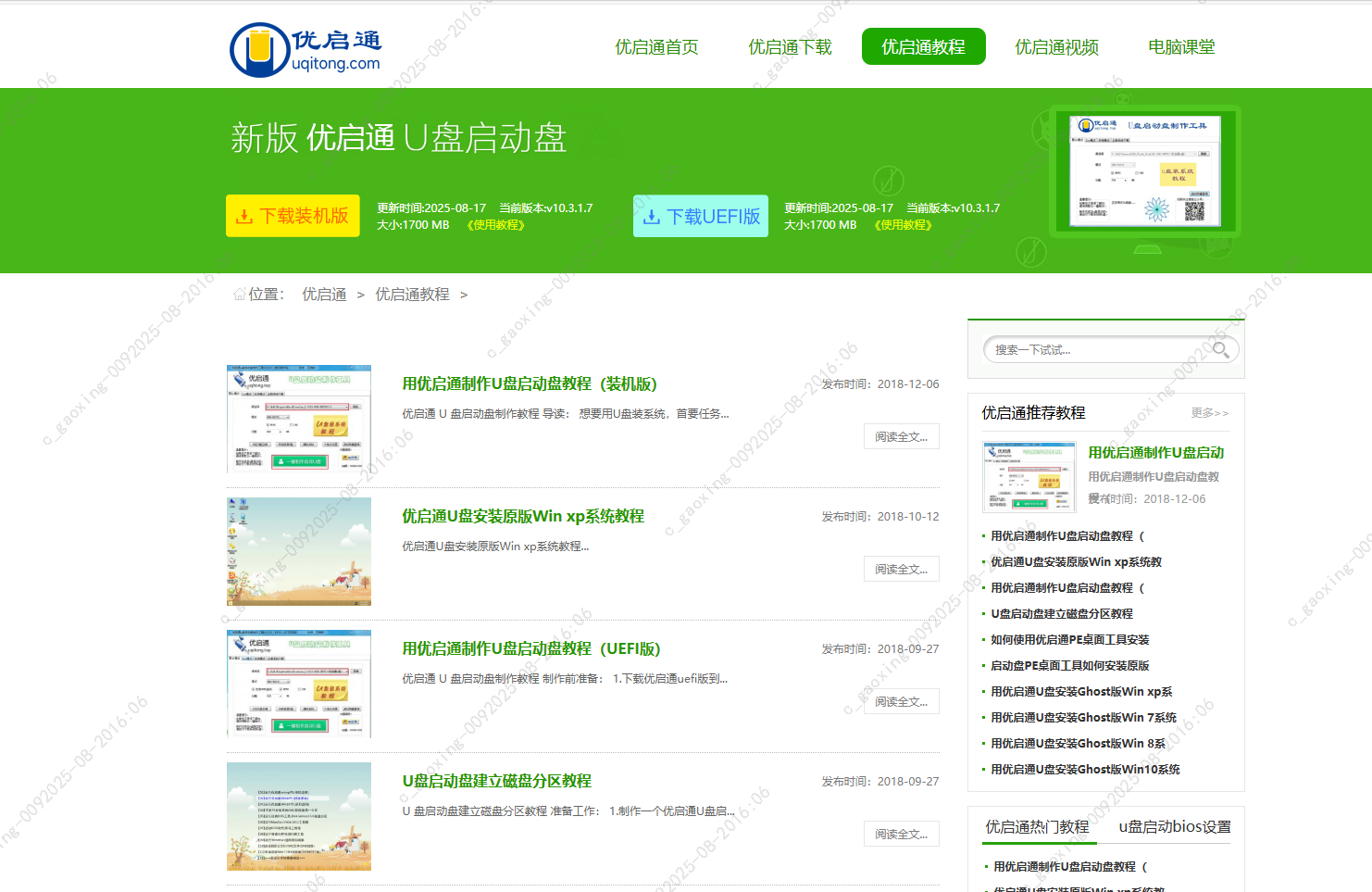Click 阅读全文 for the 装机版 tutorial

pyautogui.click(x=901, y=437)
